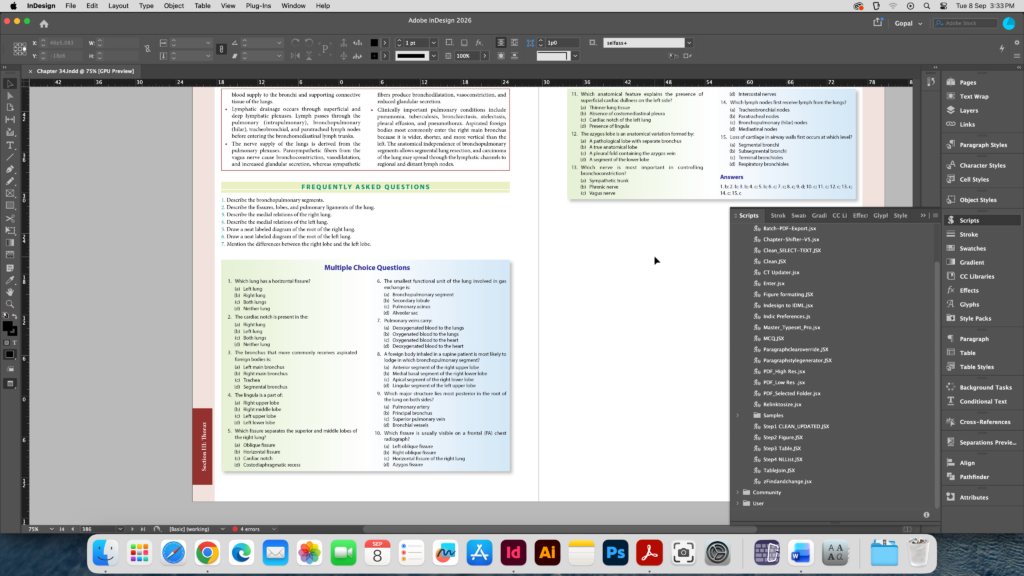The height and width of the screenshot is (576, 1024).
Task: Click the home icon in the title bar
Action: click(x=44, y=24)
